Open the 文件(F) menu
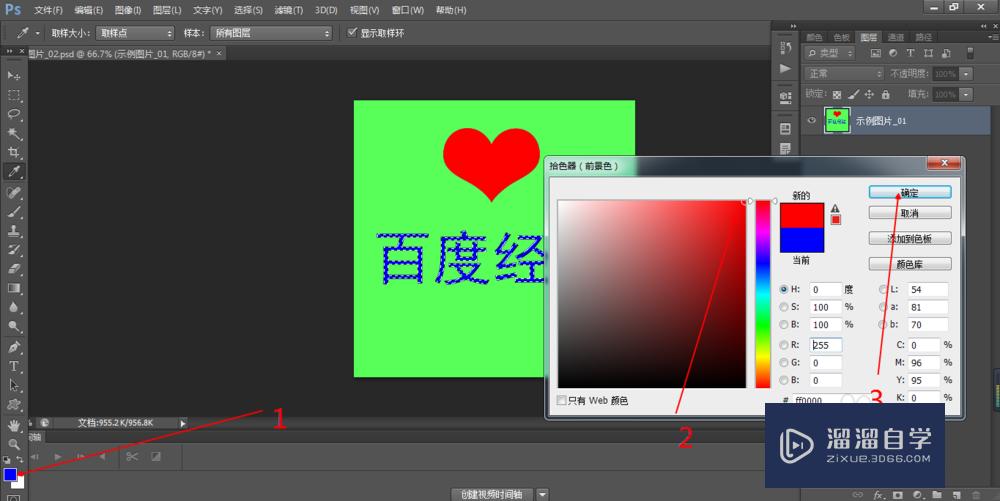 (x=48, y=10)
